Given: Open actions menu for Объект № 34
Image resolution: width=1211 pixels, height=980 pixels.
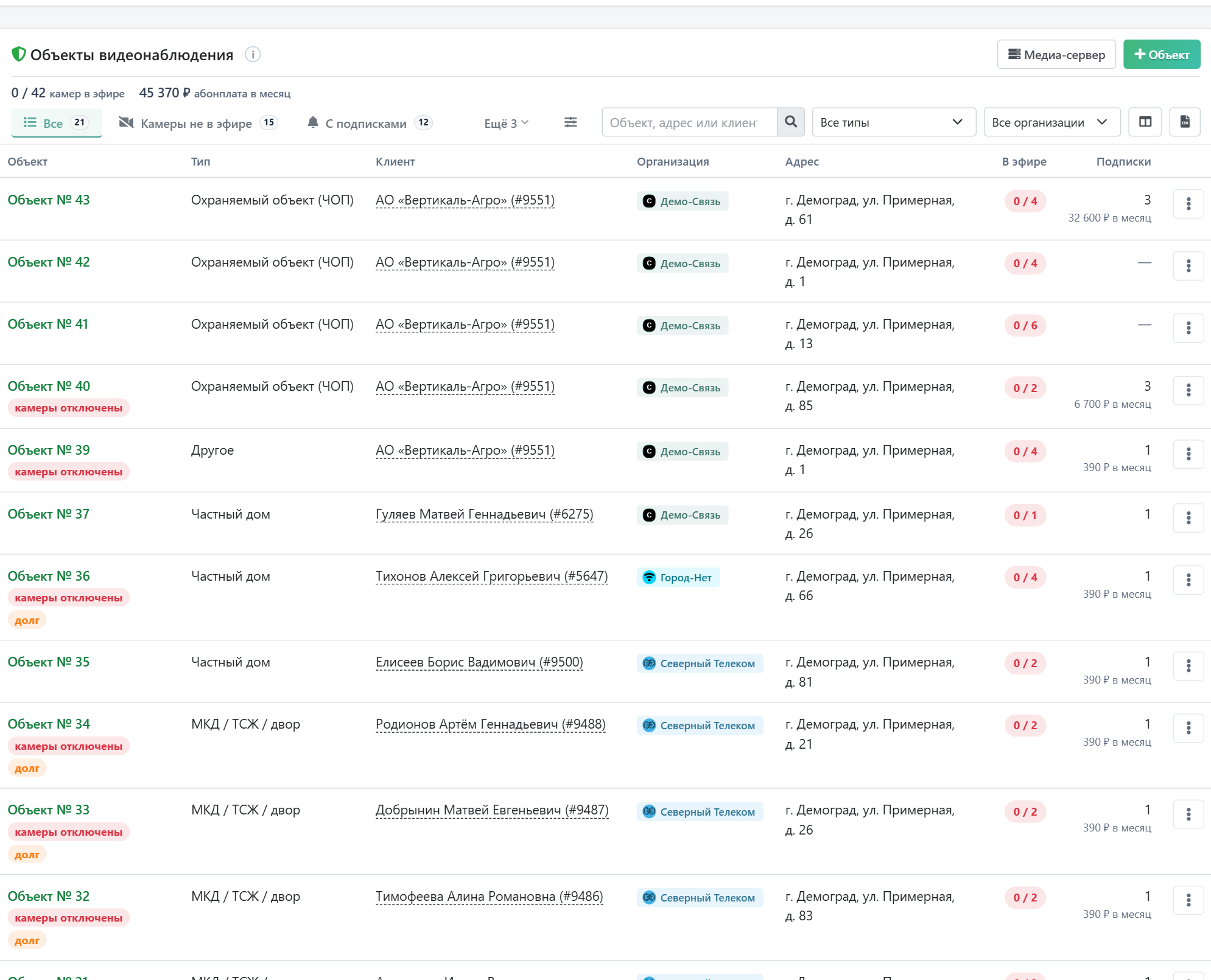Looking at the screenshot, I should coord(1188,728).
